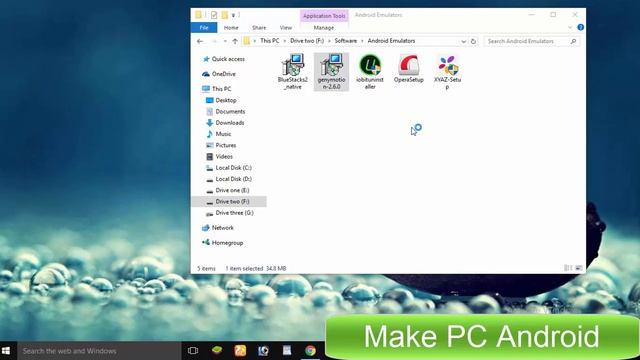The width and height of the screenshot is (640, 360).
Task: Open Drive one (E:) in sidebar
Action: click(x=227, y=190)
